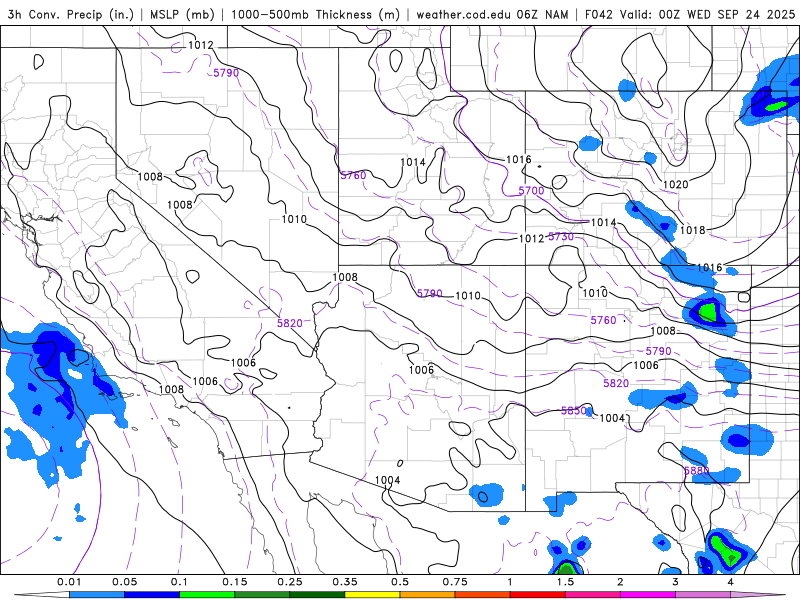Click the 1016 label beside the 5700 label
The height and width of the screenshot is (600, 800).
click(x=518, y=160)
